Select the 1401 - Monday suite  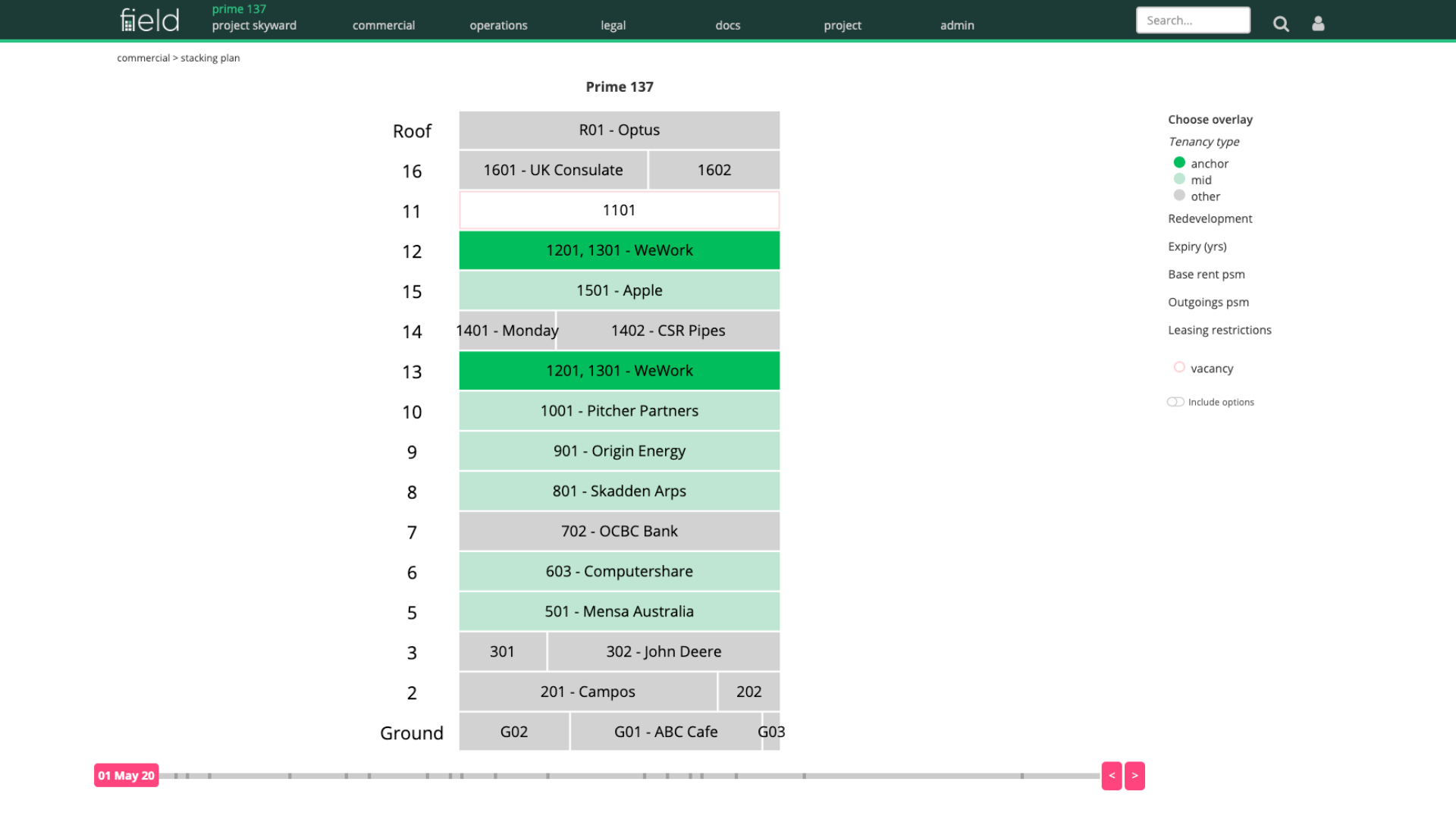(507, 331)
